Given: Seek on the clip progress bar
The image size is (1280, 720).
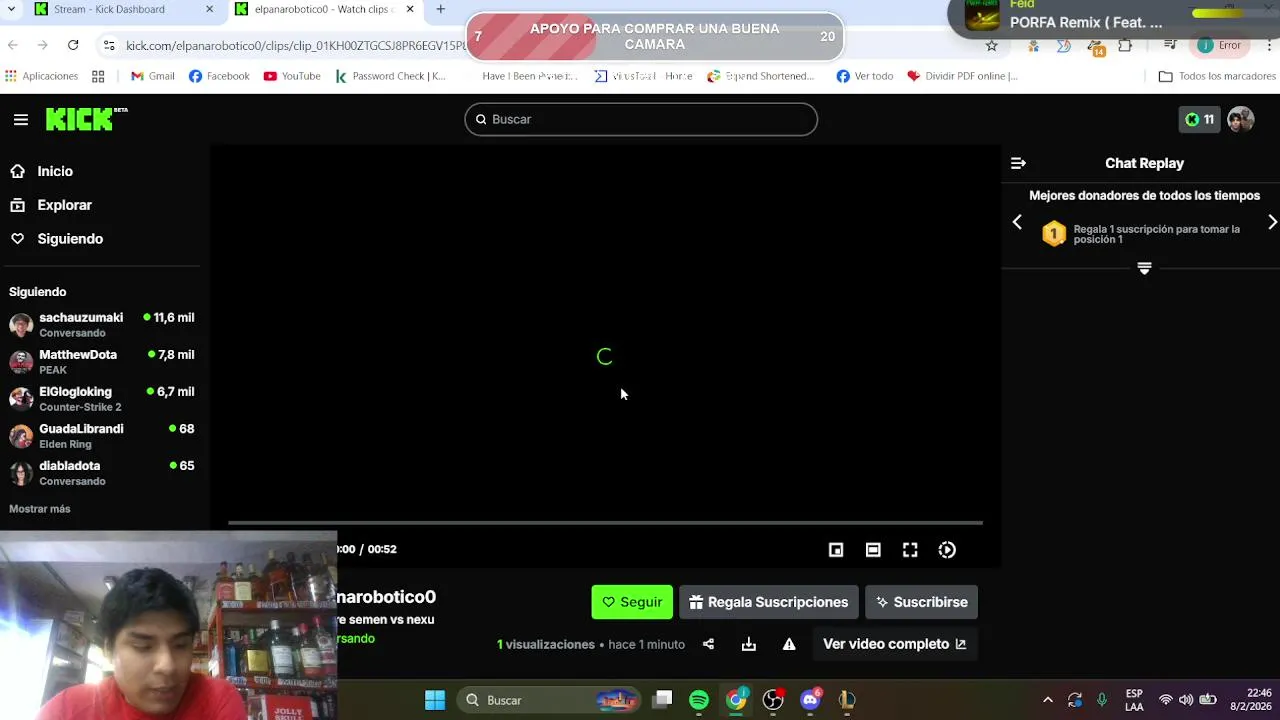Looking at the screenshot, I should [605, 522].
